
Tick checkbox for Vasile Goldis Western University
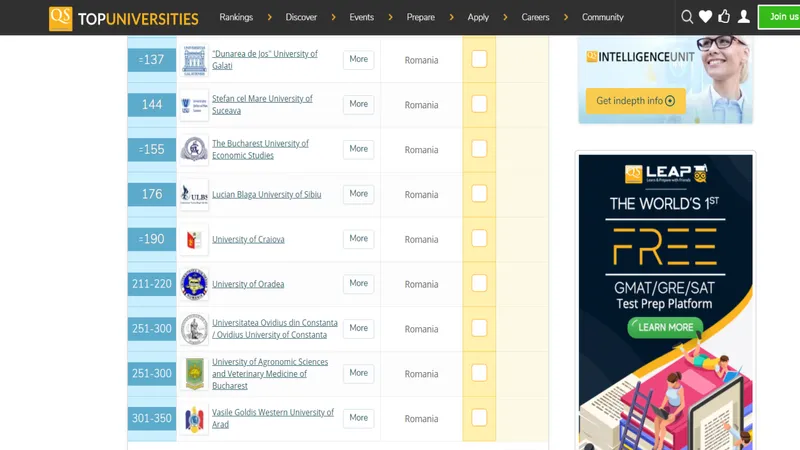point(479,417)
